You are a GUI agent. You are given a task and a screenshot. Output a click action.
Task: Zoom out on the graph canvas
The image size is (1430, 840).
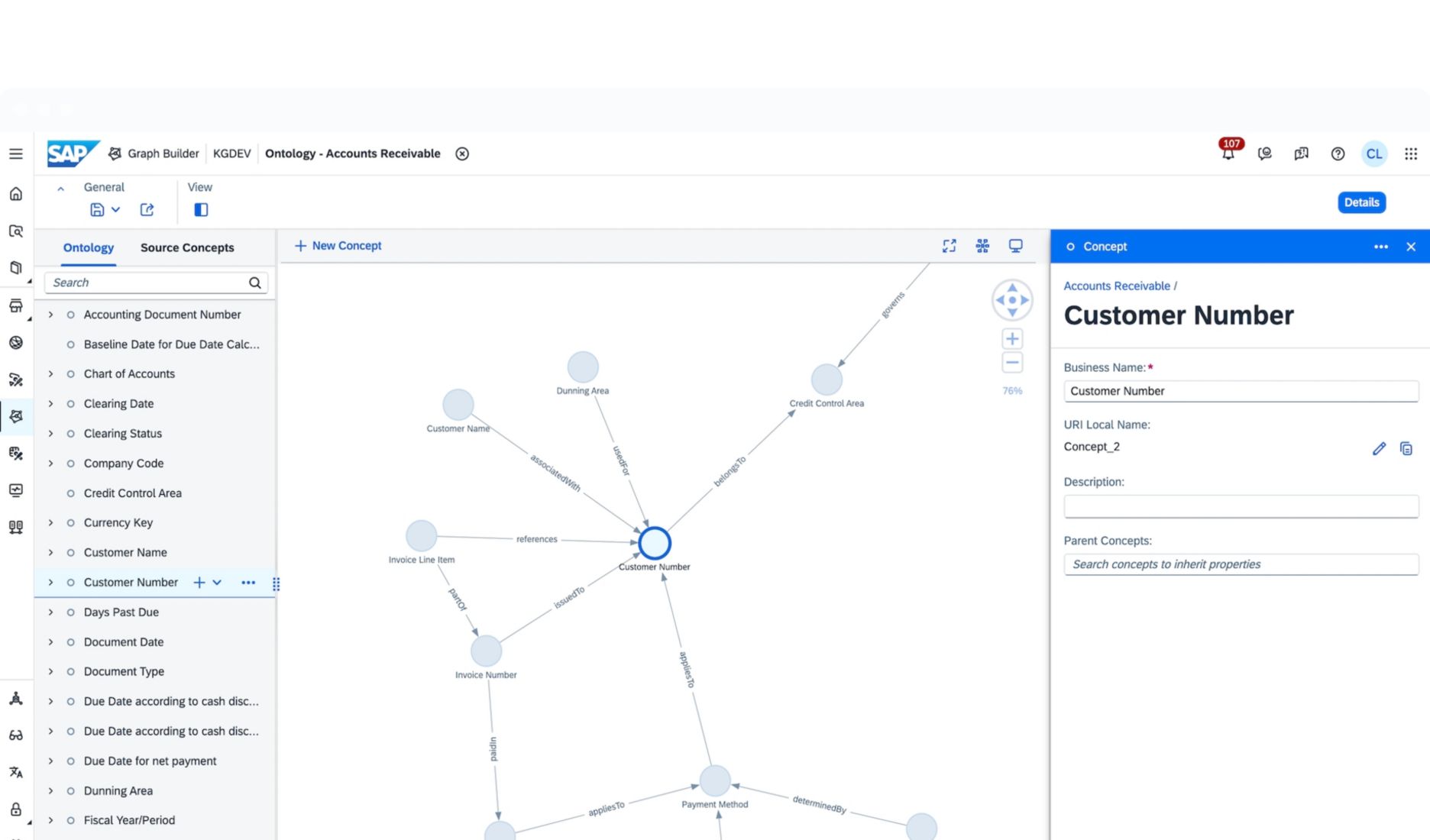1012,363
